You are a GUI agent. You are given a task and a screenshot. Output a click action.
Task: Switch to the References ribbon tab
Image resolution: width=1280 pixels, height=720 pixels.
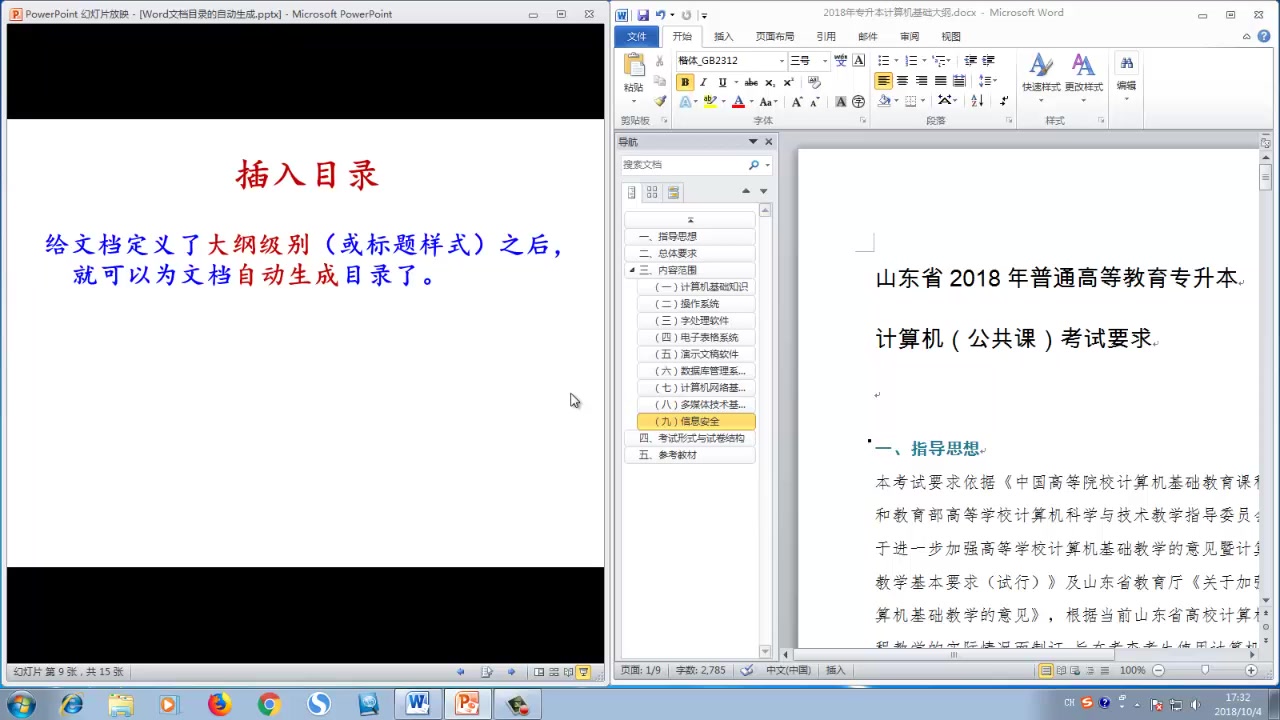(825, 37)
